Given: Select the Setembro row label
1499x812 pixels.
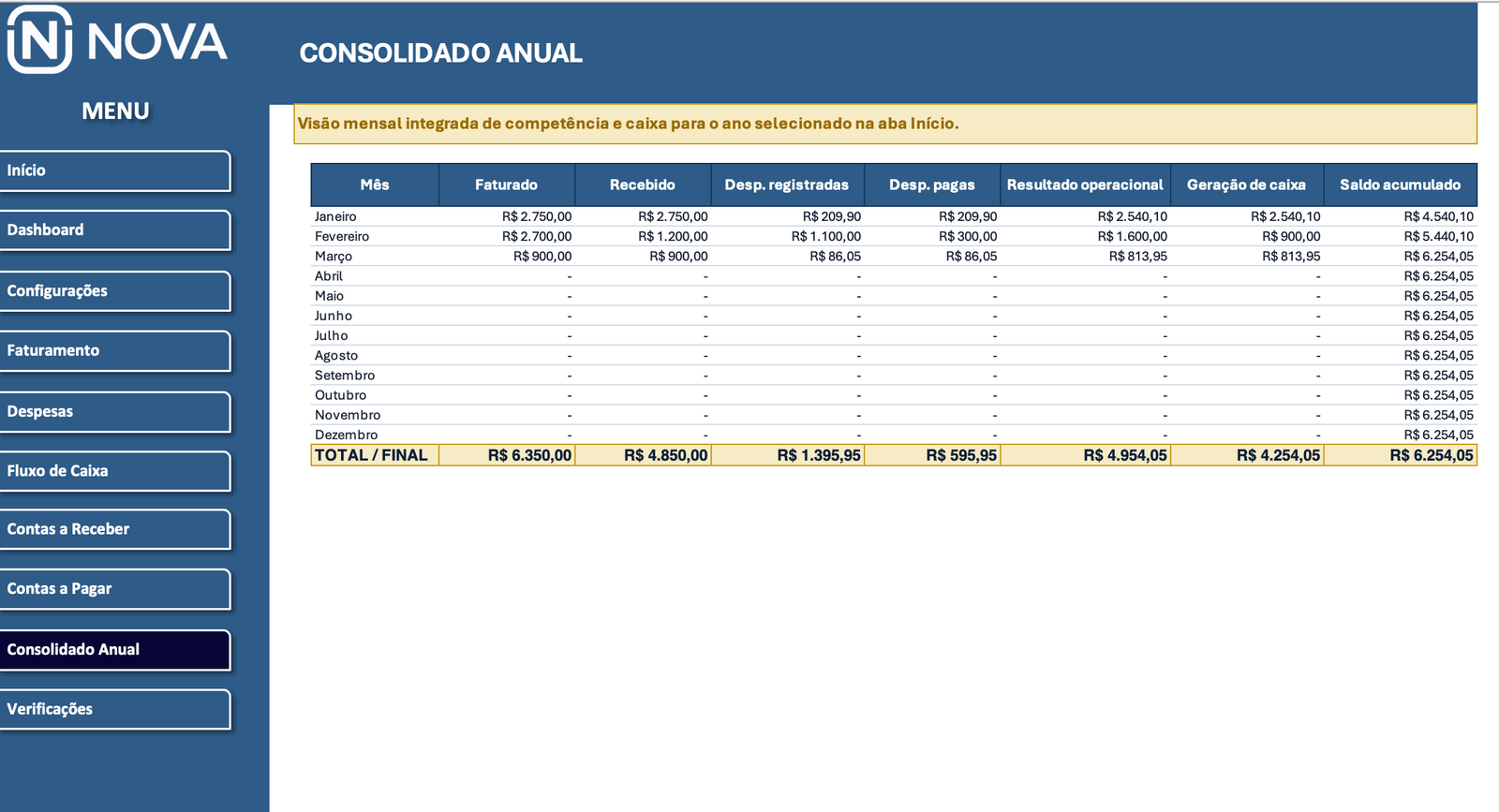Looking at the screenshot, I should pos(345,376).
